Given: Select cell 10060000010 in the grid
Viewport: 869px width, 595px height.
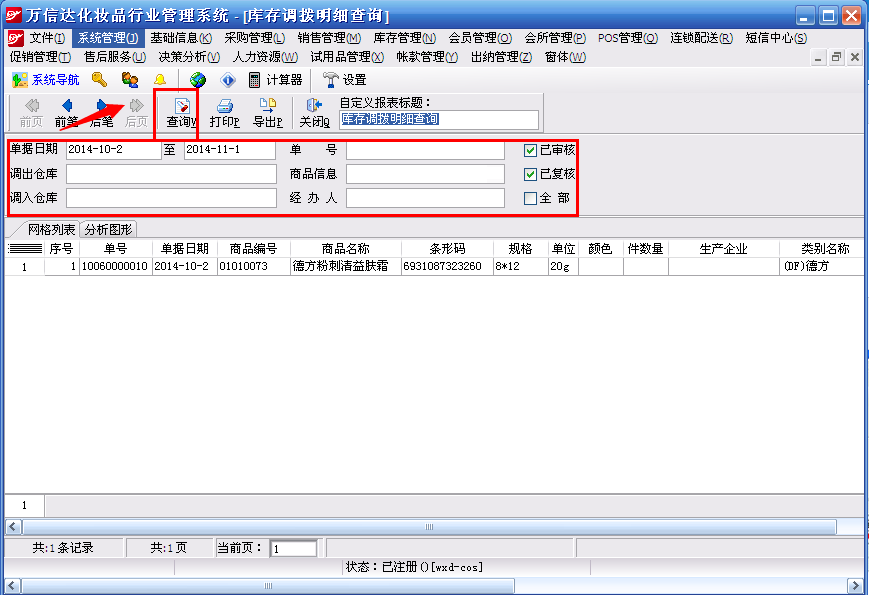Looking at the screenshot, I should coord(115,266).
